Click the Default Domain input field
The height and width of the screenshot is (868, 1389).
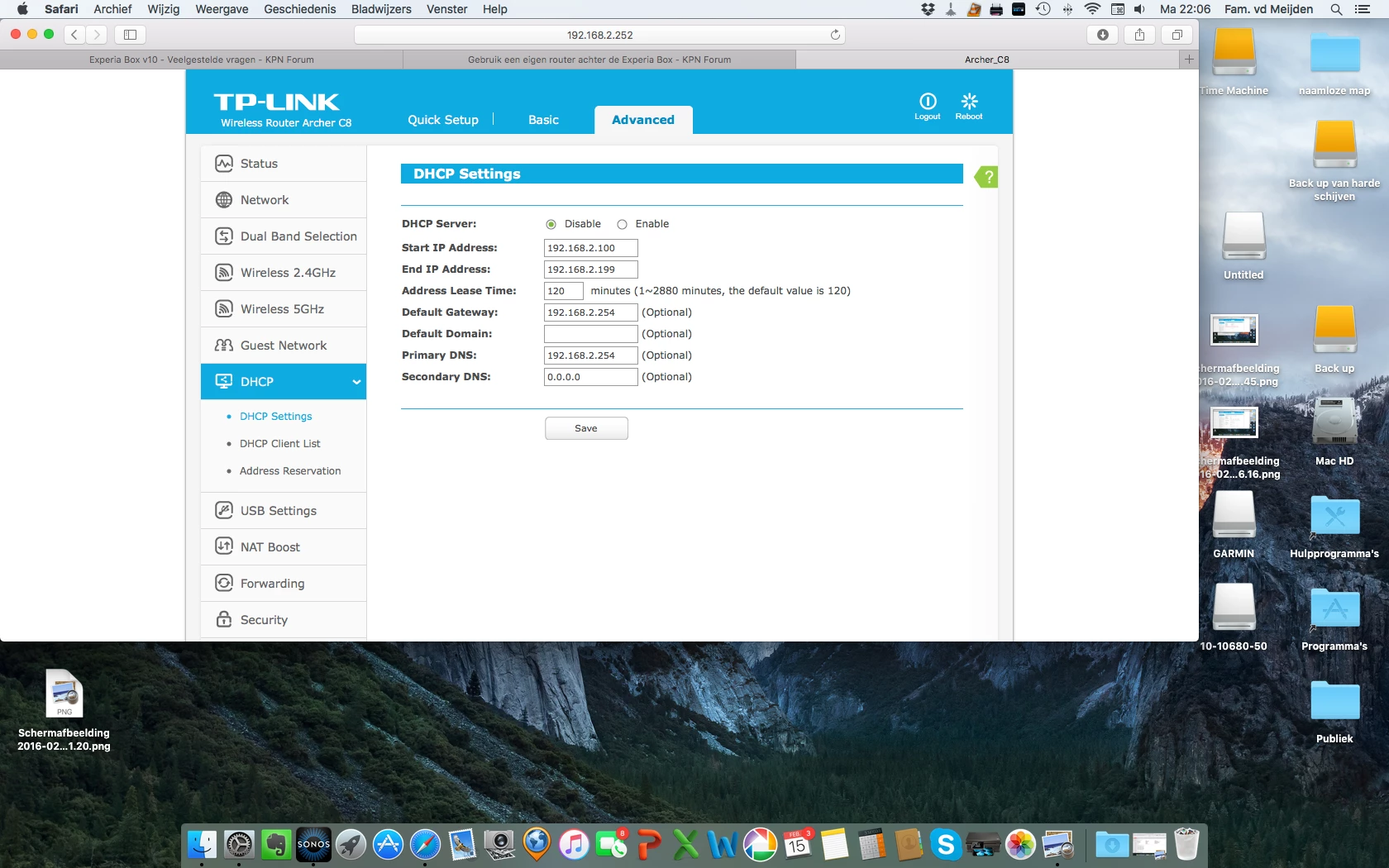pos(591,334)
